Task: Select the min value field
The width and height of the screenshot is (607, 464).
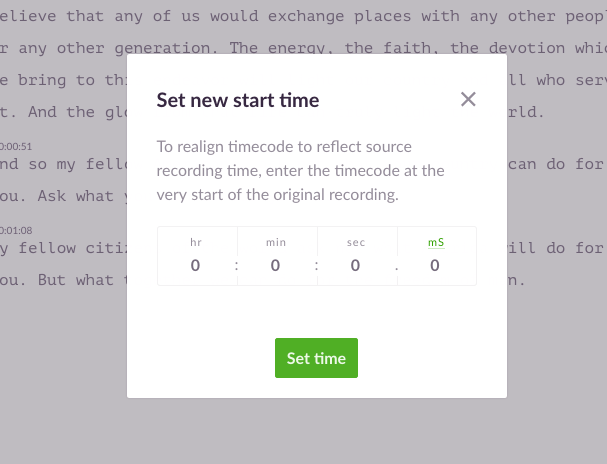Action: [275, 265]
